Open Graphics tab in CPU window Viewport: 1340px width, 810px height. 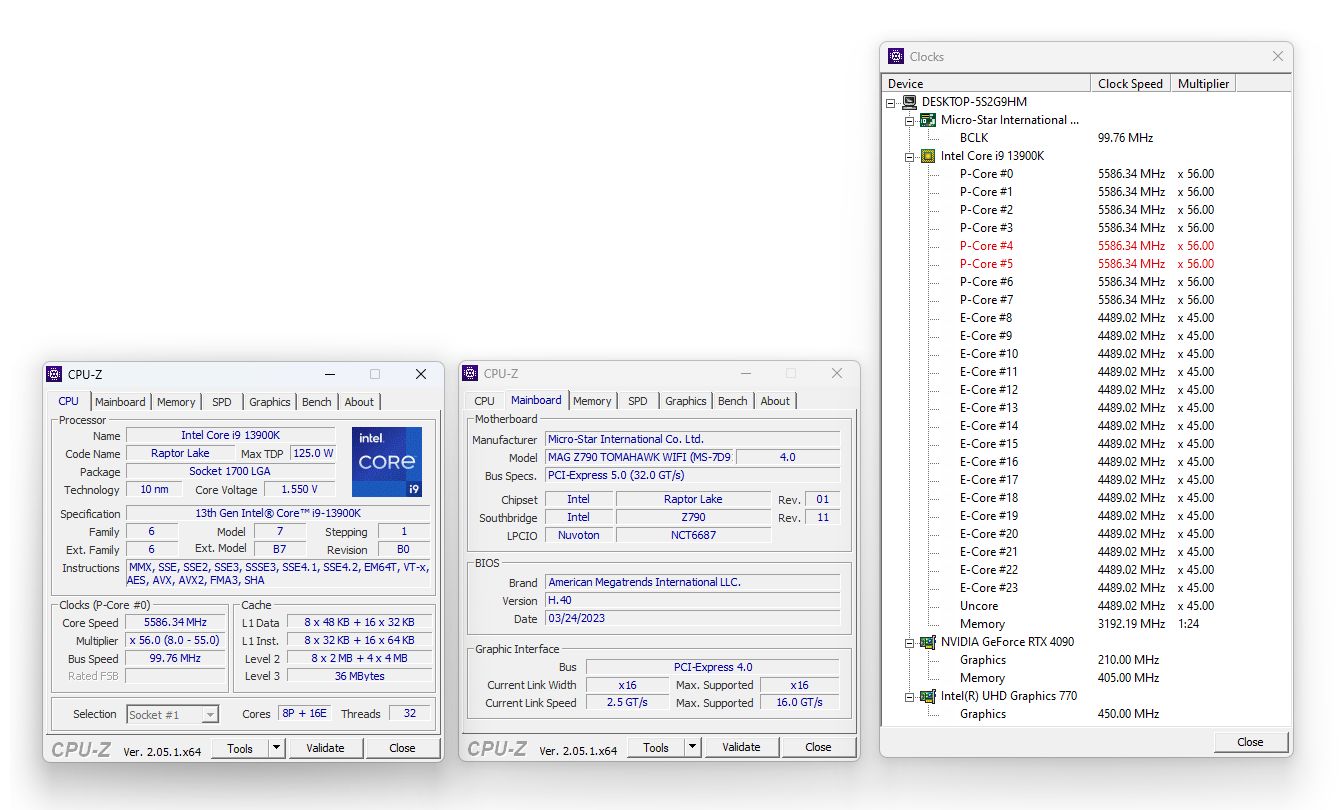(x=270, y=402)
